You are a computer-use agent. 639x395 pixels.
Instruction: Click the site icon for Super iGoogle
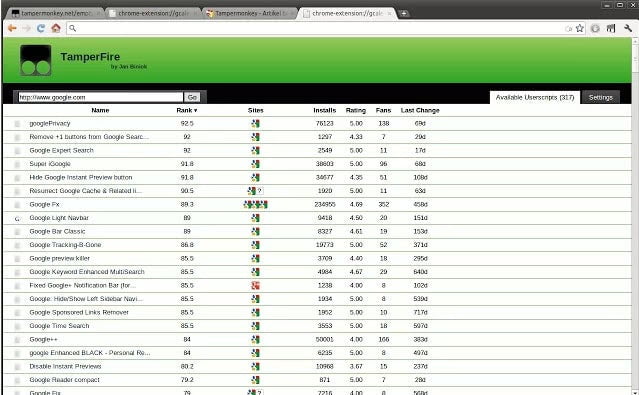(x=255, y=164)
